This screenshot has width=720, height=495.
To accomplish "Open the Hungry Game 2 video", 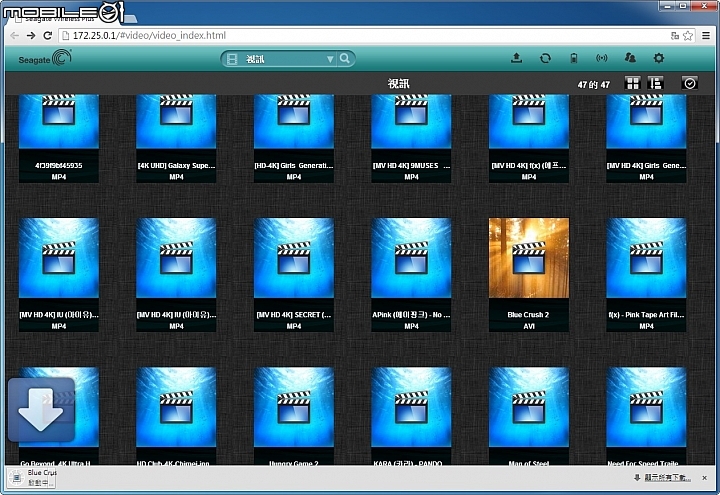I will (294, 416).
